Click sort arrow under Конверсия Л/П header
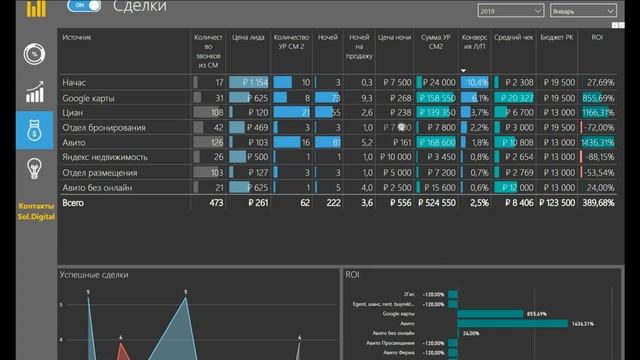Viewport: 640px width, 360px height. click(463, 71)
